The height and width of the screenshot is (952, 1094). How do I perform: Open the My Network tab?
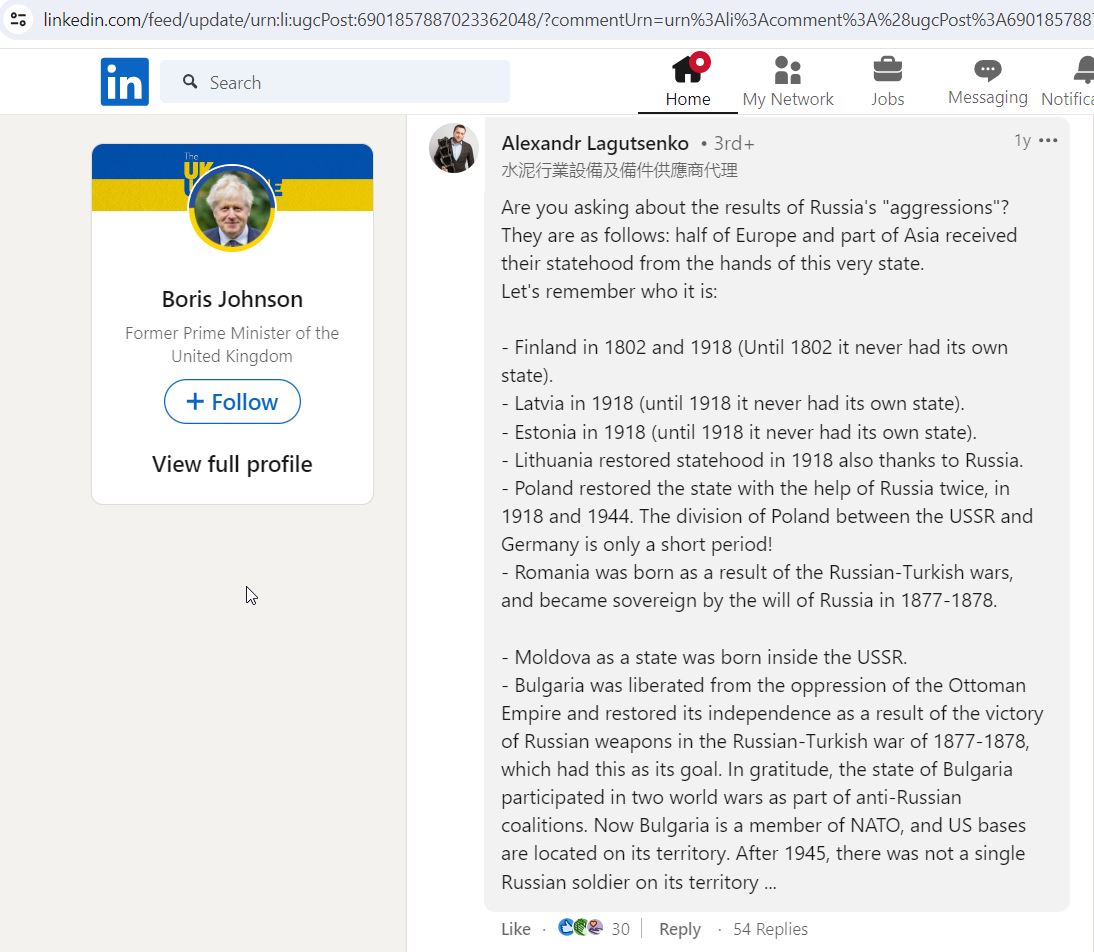point(788,81)
